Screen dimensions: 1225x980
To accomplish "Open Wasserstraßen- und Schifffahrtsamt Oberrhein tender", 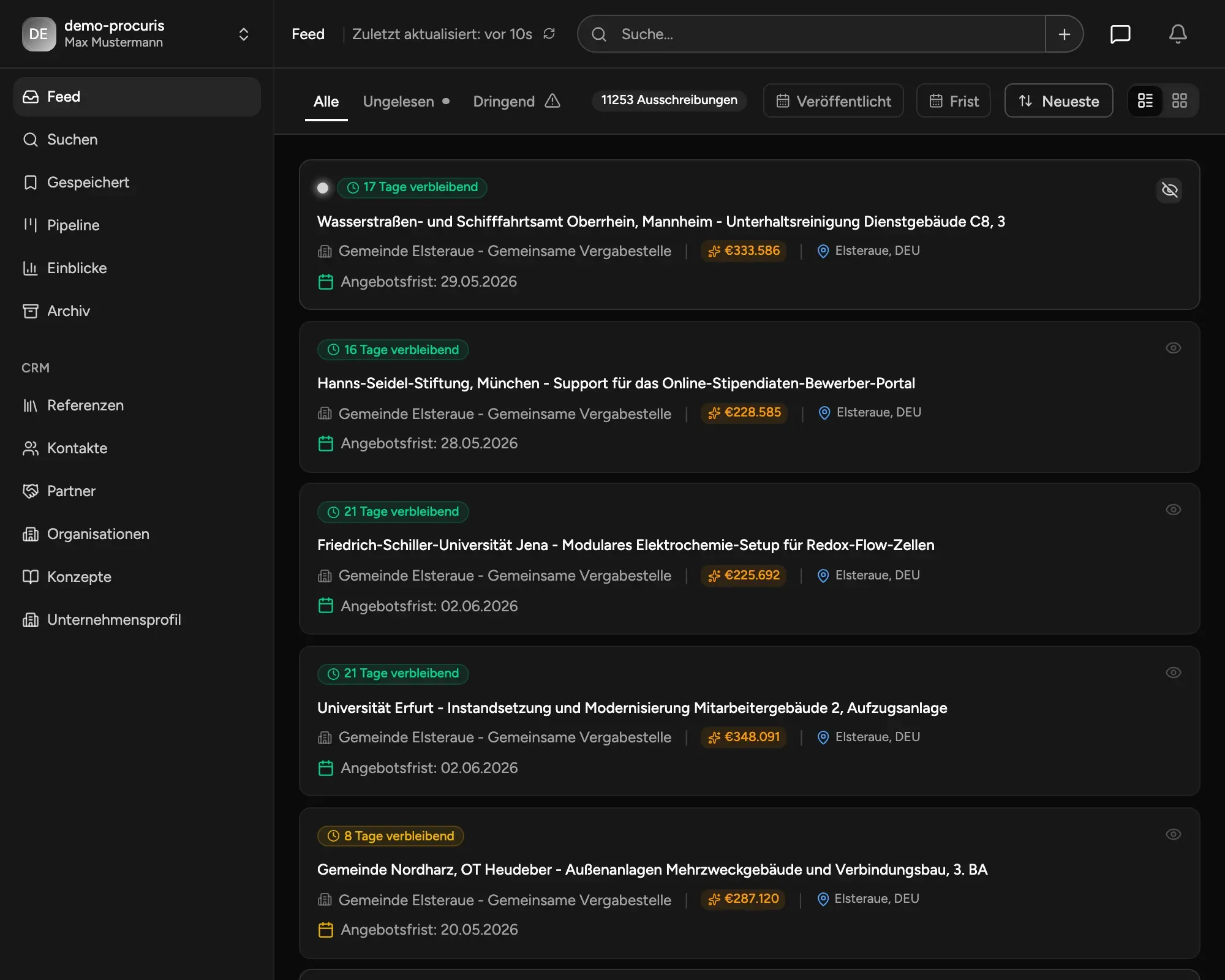I will coord(661,222).
